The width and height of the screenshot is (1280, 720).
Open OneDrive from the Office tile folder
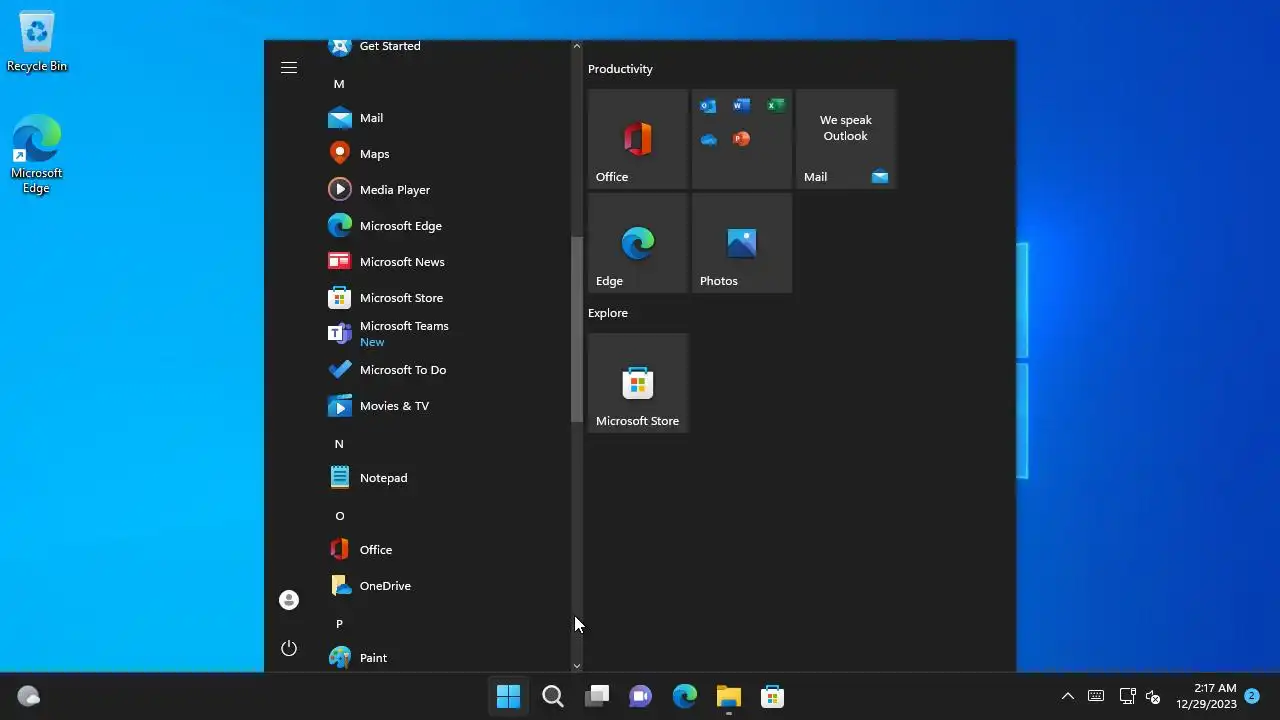click(708, 139)
